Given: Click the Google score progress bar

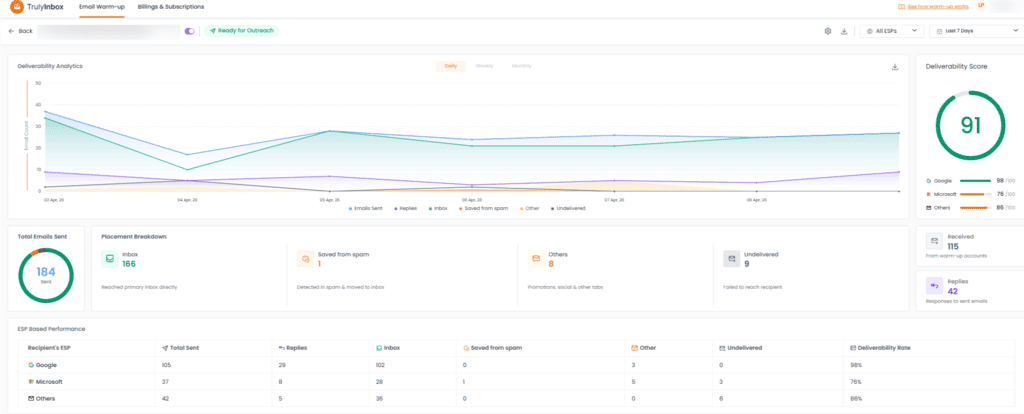Looking at the screenshot, I should point(974,180).
